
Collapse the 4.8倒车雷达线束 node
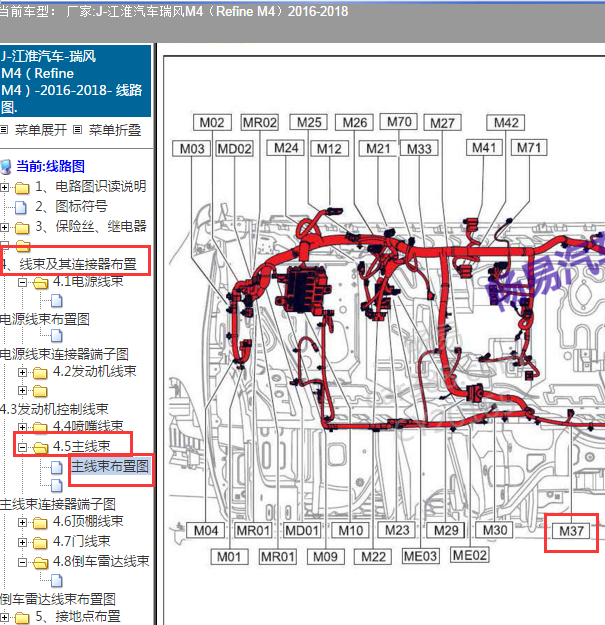(x=23, y=562)
